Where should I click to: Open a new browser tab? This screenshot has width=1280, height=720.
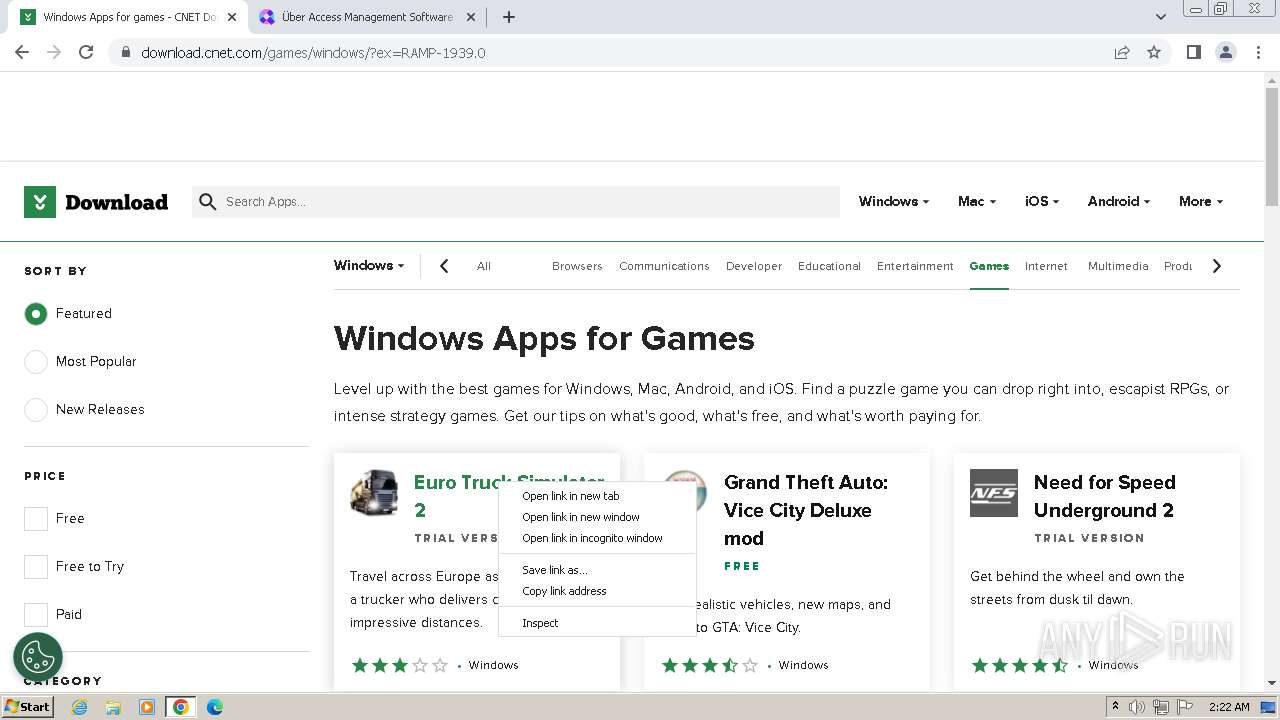click(x=509, y=17)
